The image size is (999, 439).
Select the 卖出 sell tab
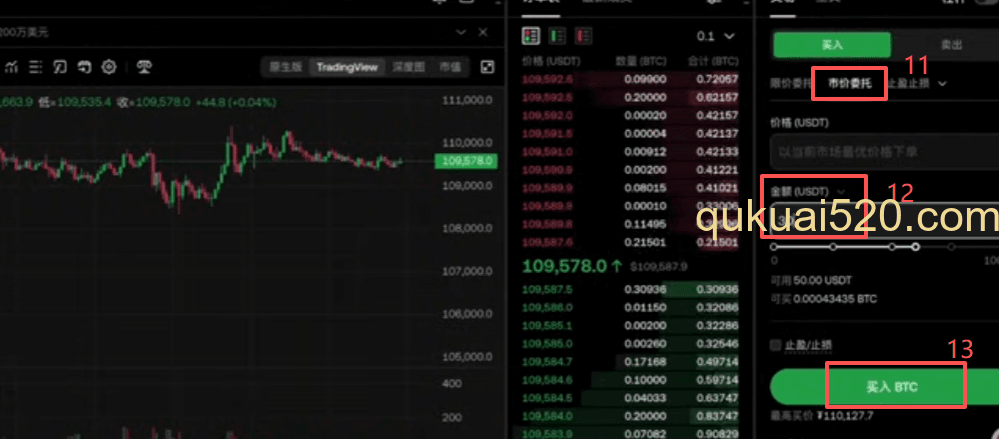pyautogui.click(x=951, y=45)
